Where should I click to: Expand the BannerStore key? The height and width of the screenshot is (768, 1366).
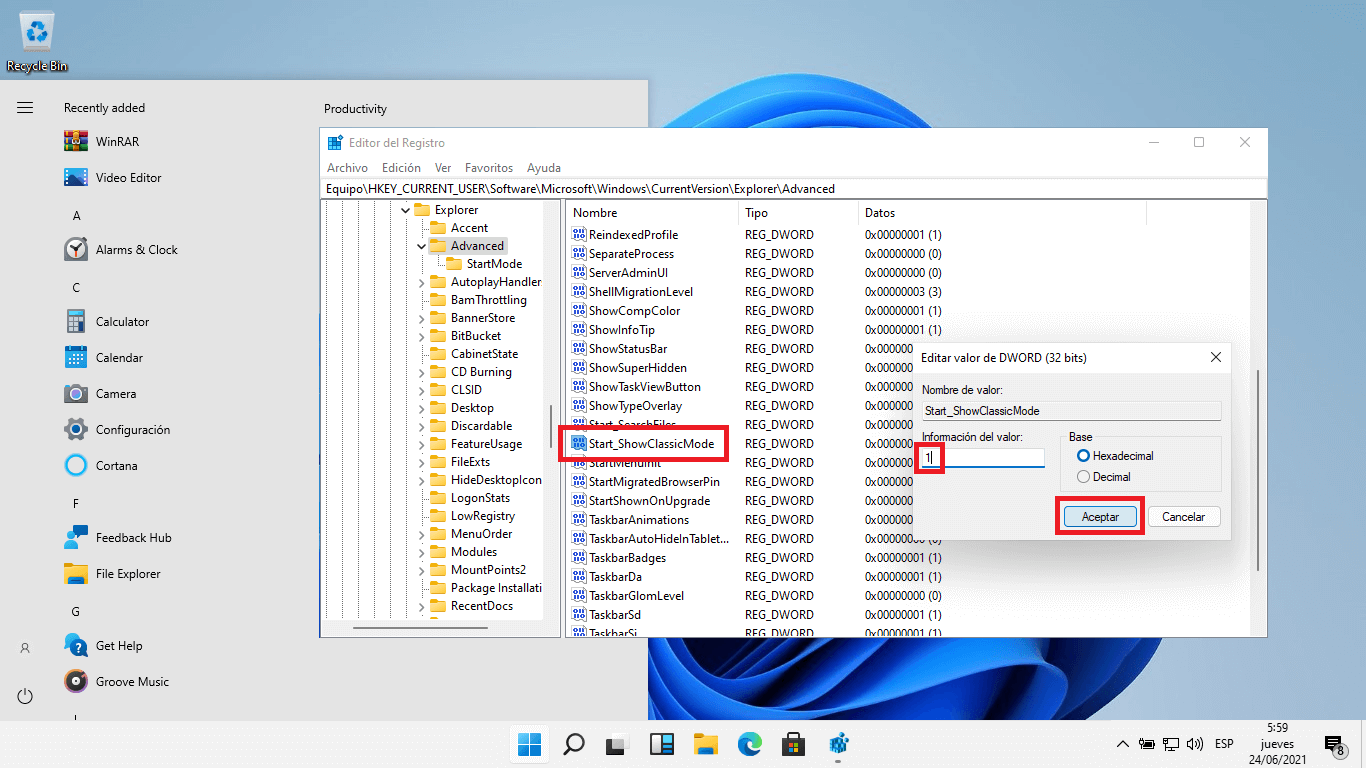422,318
